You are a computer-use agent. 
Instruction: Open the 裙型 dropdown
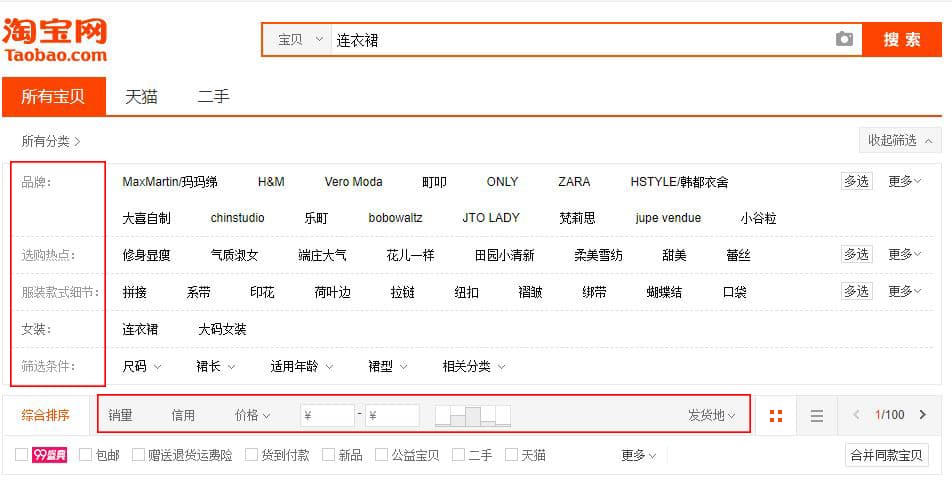(x=387, y=367)
